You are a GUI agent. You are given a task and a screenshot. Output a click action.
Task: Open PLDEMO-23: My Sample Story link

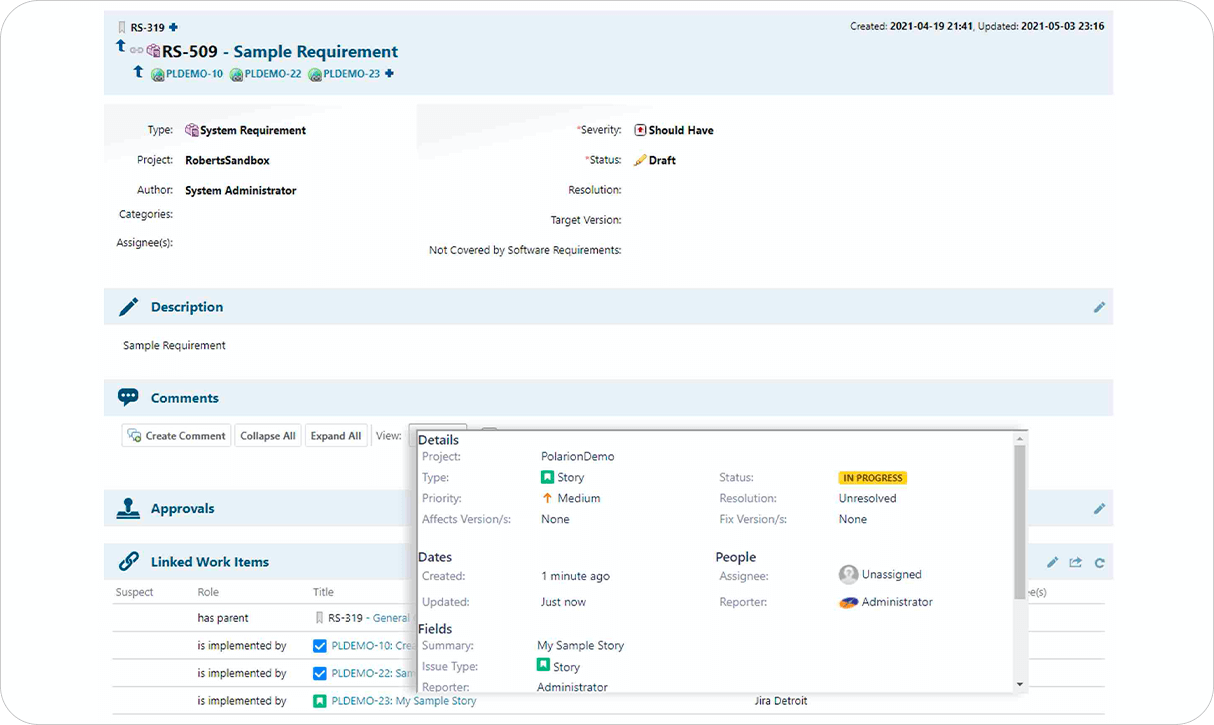tap(404, 701)
